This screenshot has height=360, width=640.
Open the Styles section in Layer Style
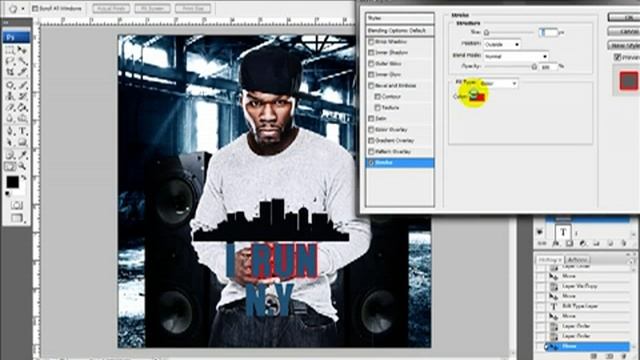click(400, 18)
